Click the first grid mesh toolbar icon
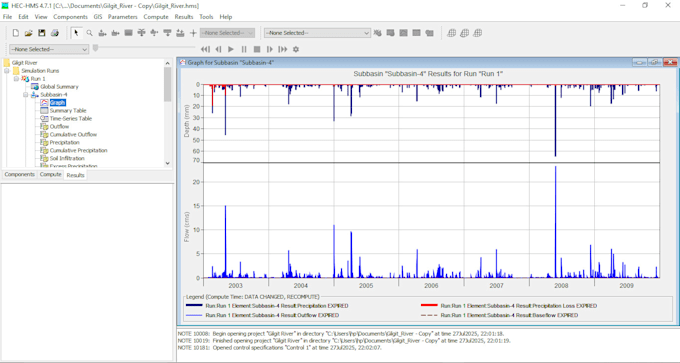The width and height of the screenshot is (680, 363). coord(451,33)
